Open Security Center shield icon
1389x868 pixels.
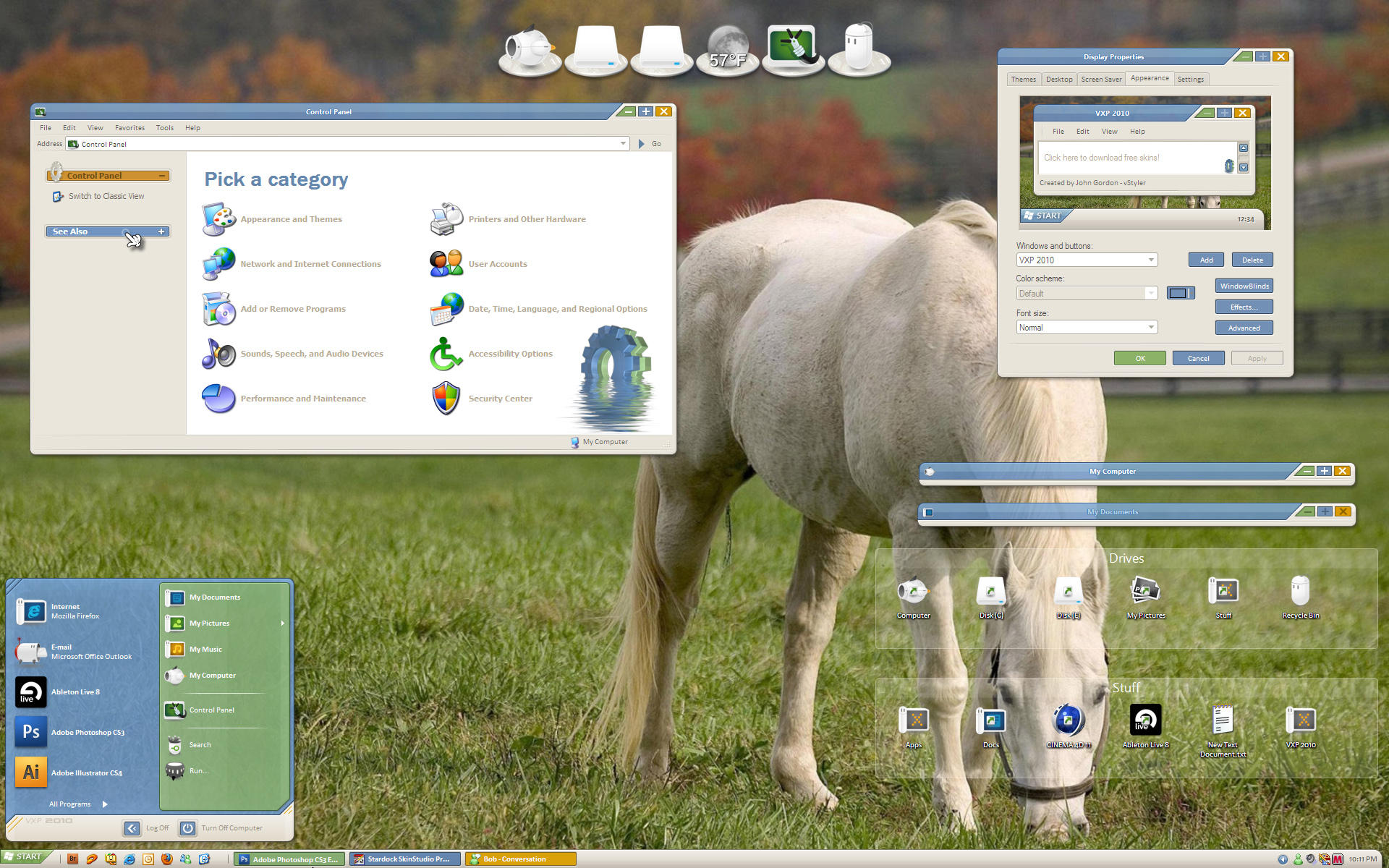coord(446,399)
